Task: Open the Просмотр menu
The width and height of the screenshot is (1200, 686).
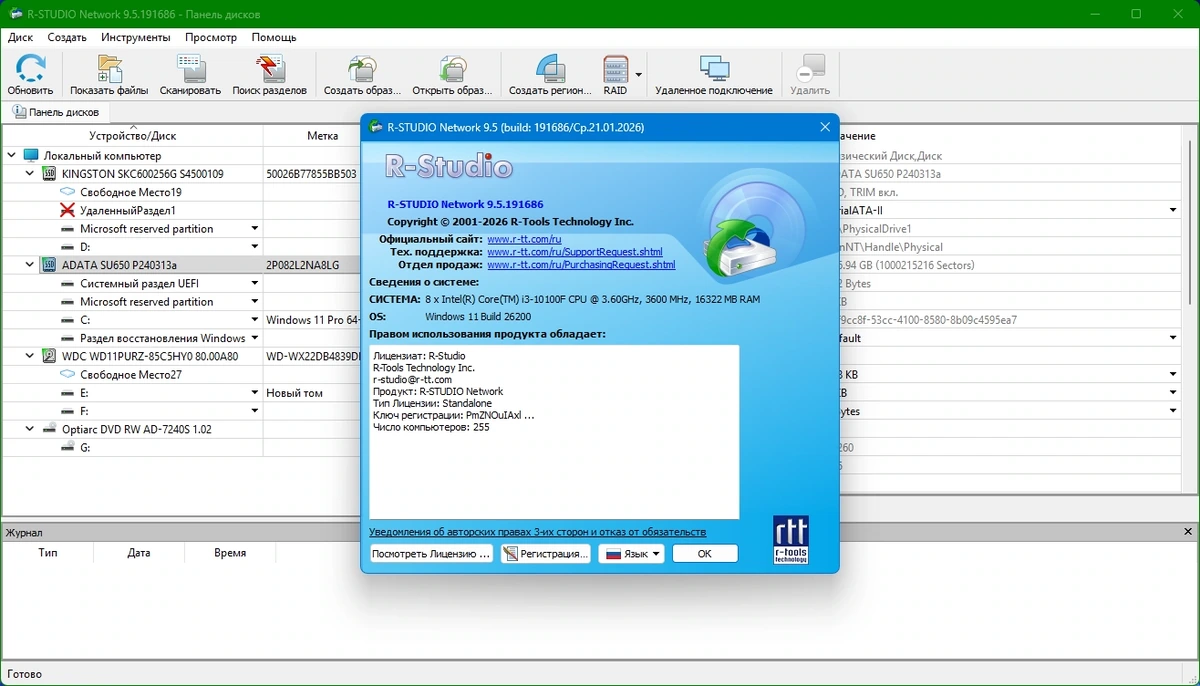Action: (211, 37)
